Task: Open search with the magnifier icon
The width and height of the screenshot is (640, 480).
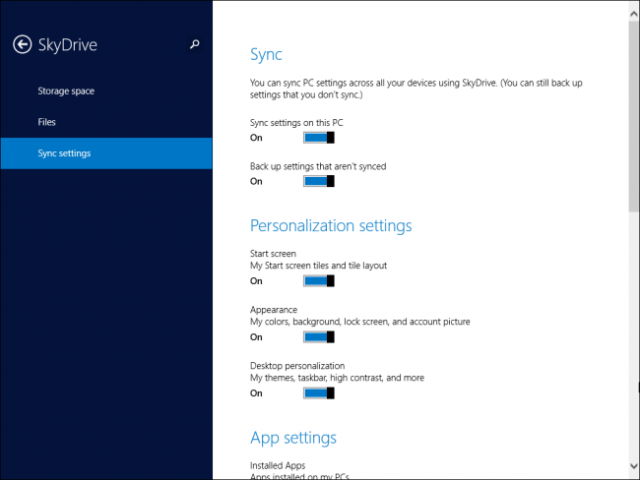Action: pyautogui.click(x=194, y=44)
